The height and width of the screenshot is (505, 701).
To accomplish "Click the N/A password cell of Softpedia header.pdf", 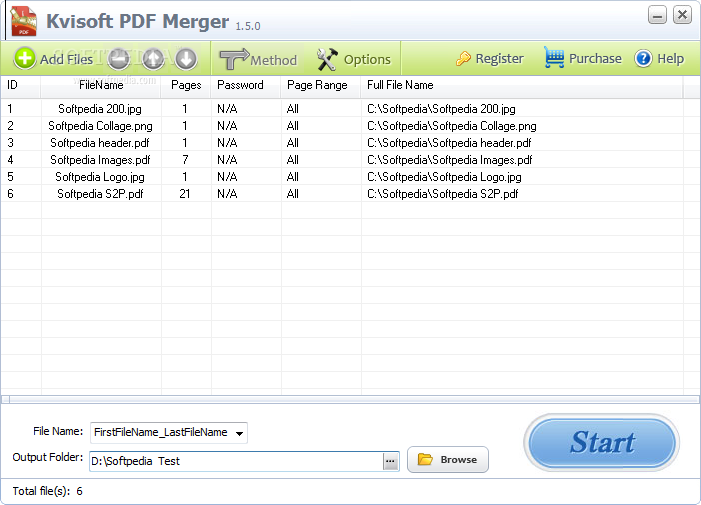I will pyautogui.click(x=227, y=143).
